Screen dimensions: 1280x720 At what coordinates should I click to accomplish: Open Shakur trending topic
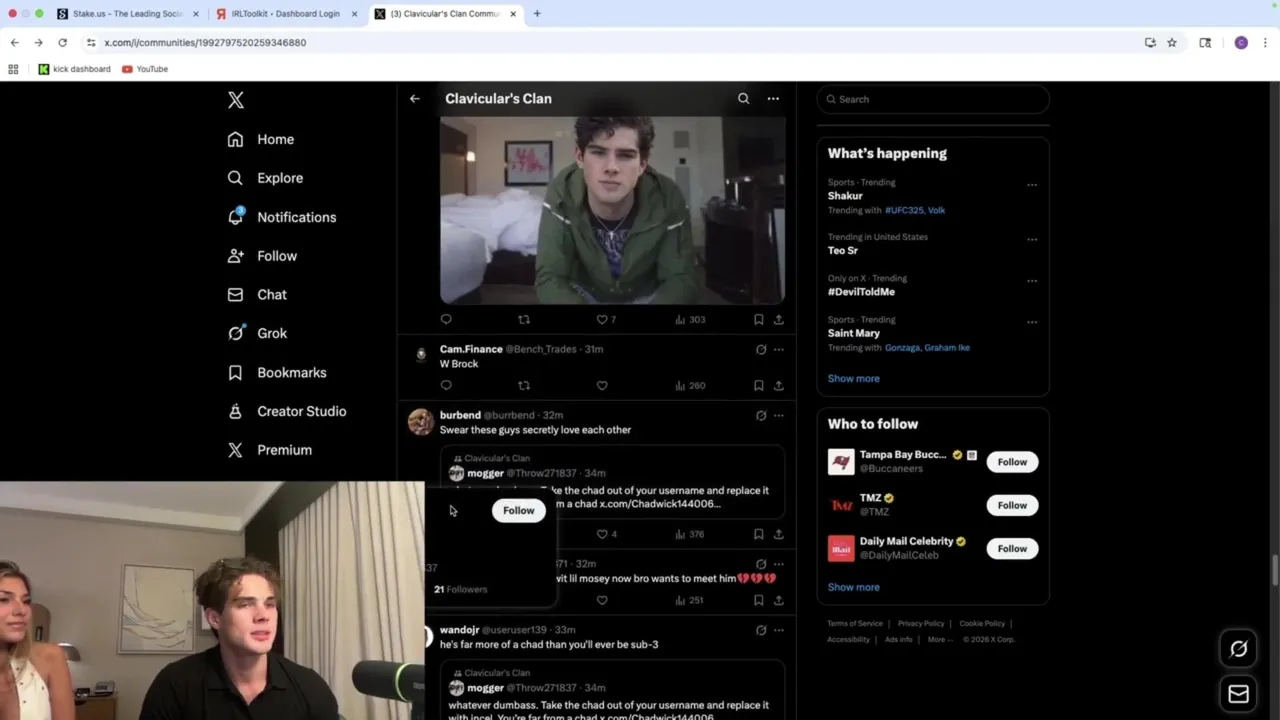click(x=845, y=196)
